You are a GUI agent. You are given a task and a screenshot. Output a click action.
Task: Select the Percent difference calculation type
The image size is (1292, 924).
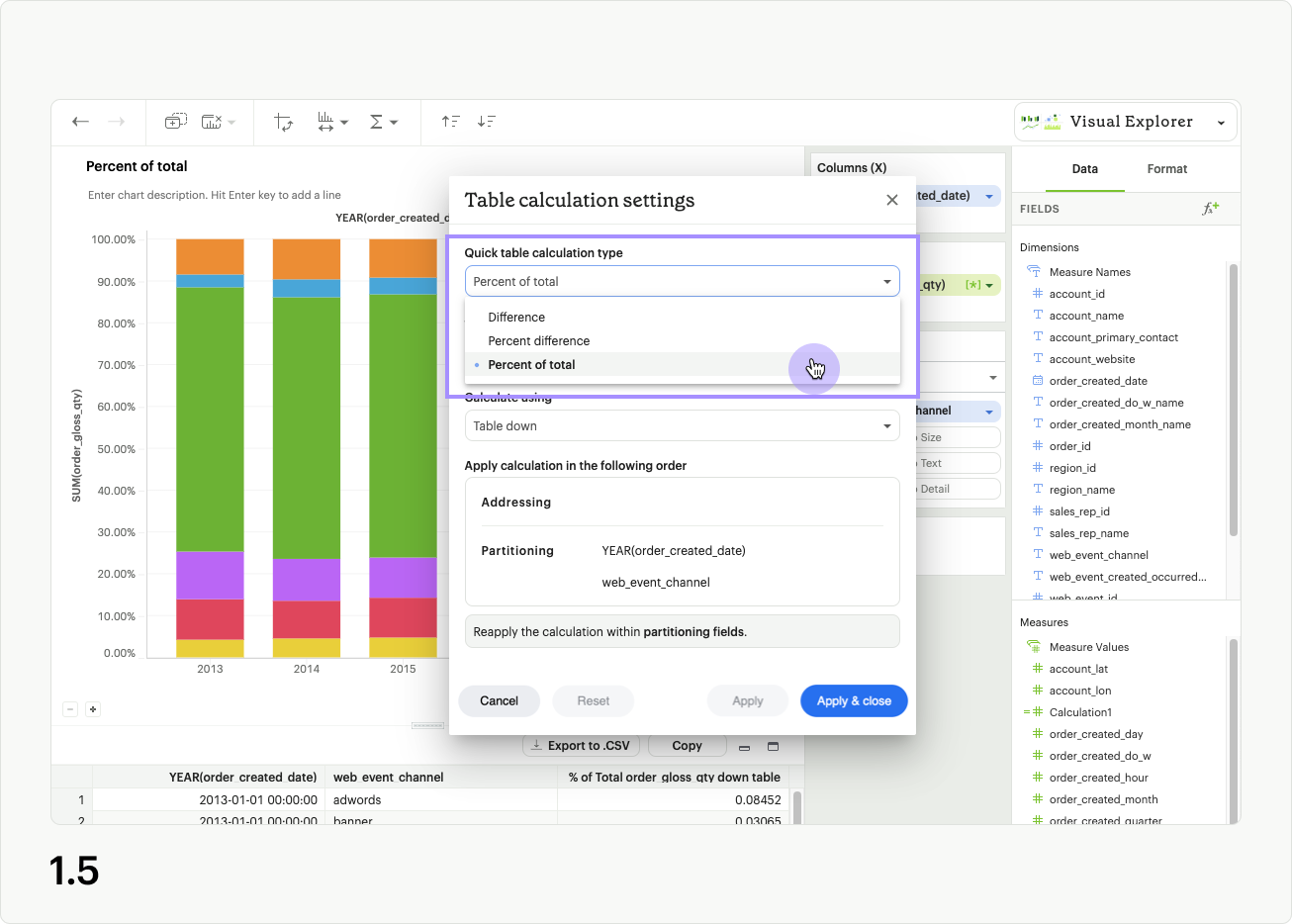(x=539, y=340)
